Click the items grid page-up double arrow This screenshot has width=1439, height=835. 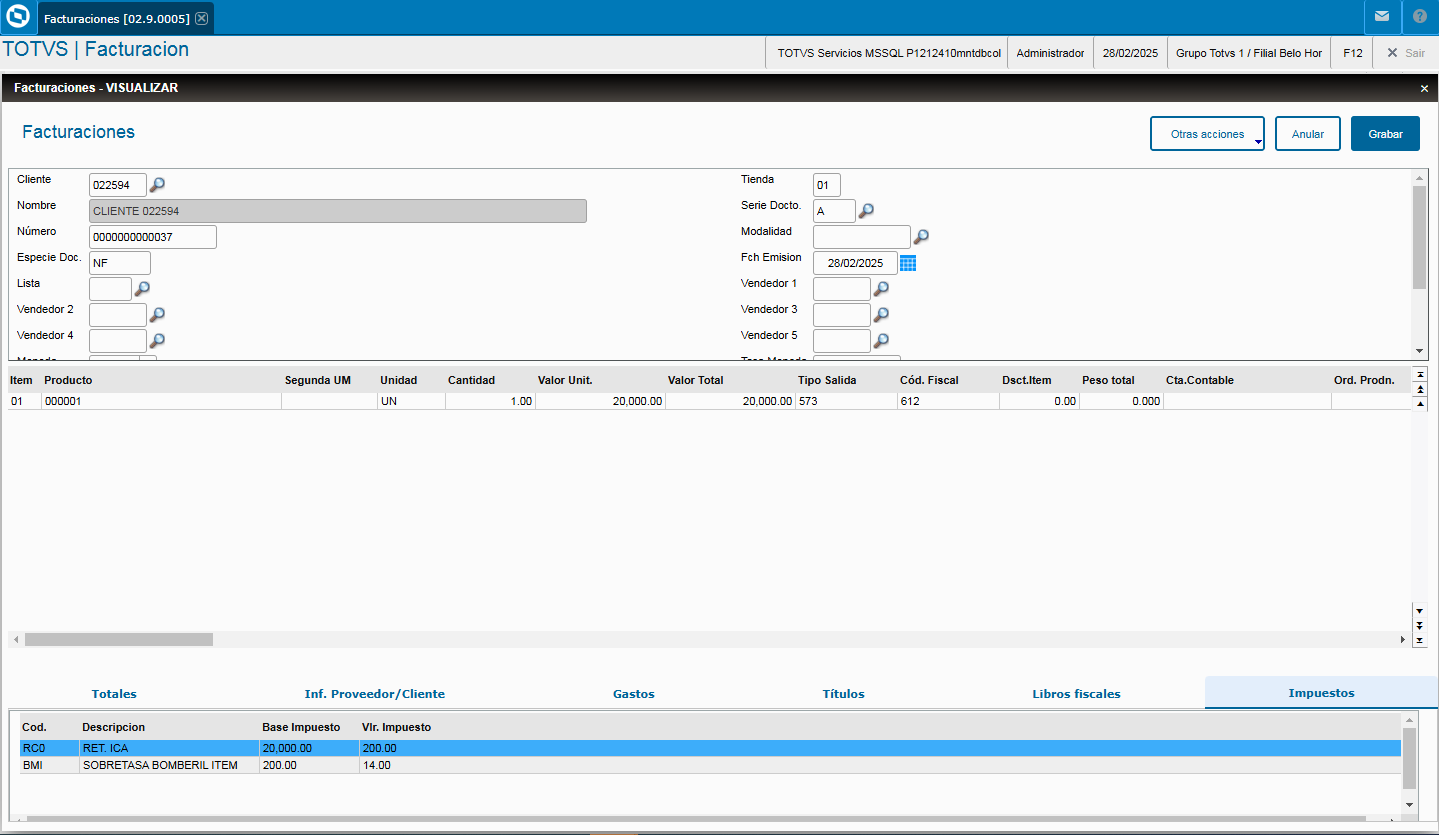1420,389
